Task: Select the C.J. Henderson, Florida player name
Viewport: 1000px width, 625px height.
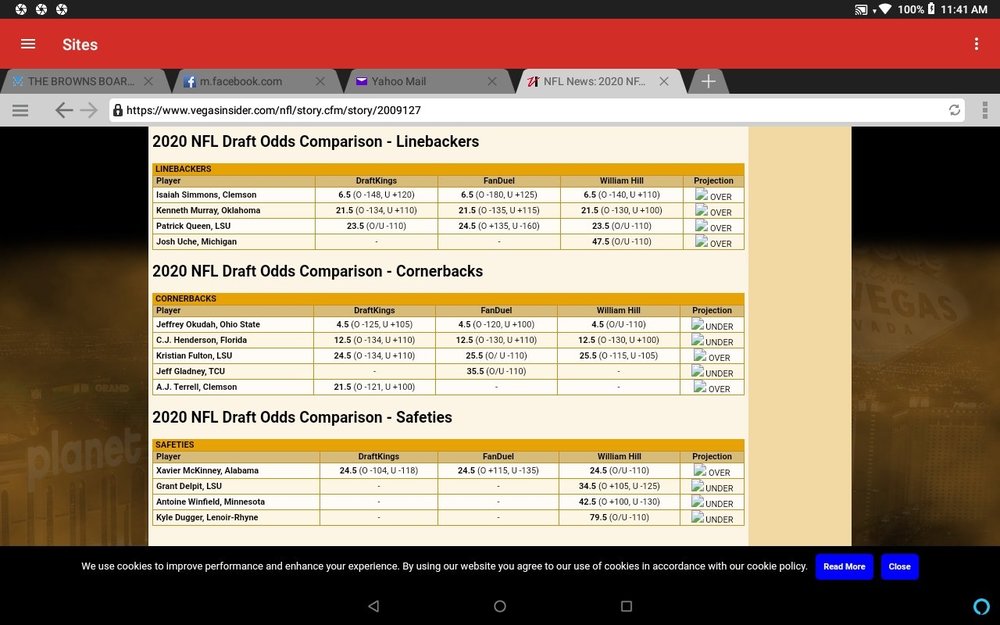Action: pyautogui.click(x=202, y=341)
